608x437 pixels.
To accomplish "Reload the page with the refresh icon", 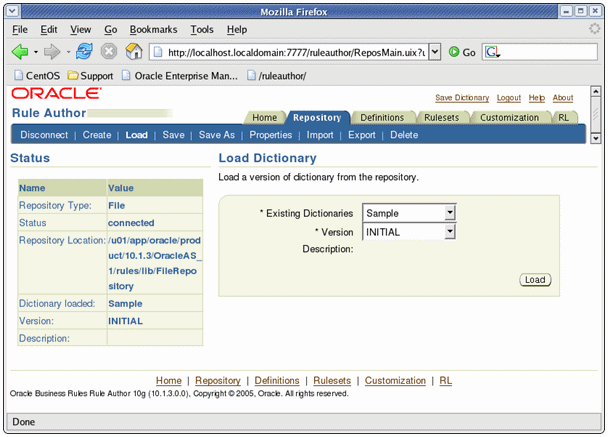I will coord(84,51).
